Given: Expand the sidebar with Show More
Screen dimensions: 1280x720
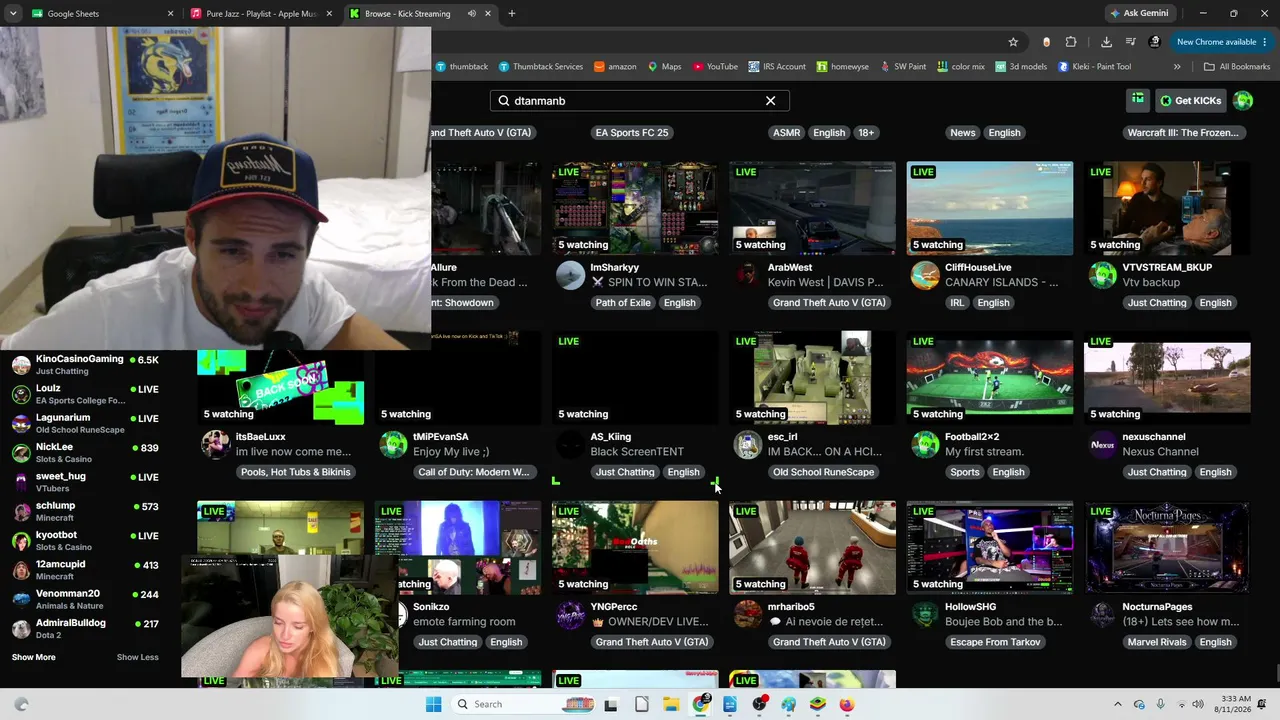Looking at the screenshot, I should [x=34, y=657].
